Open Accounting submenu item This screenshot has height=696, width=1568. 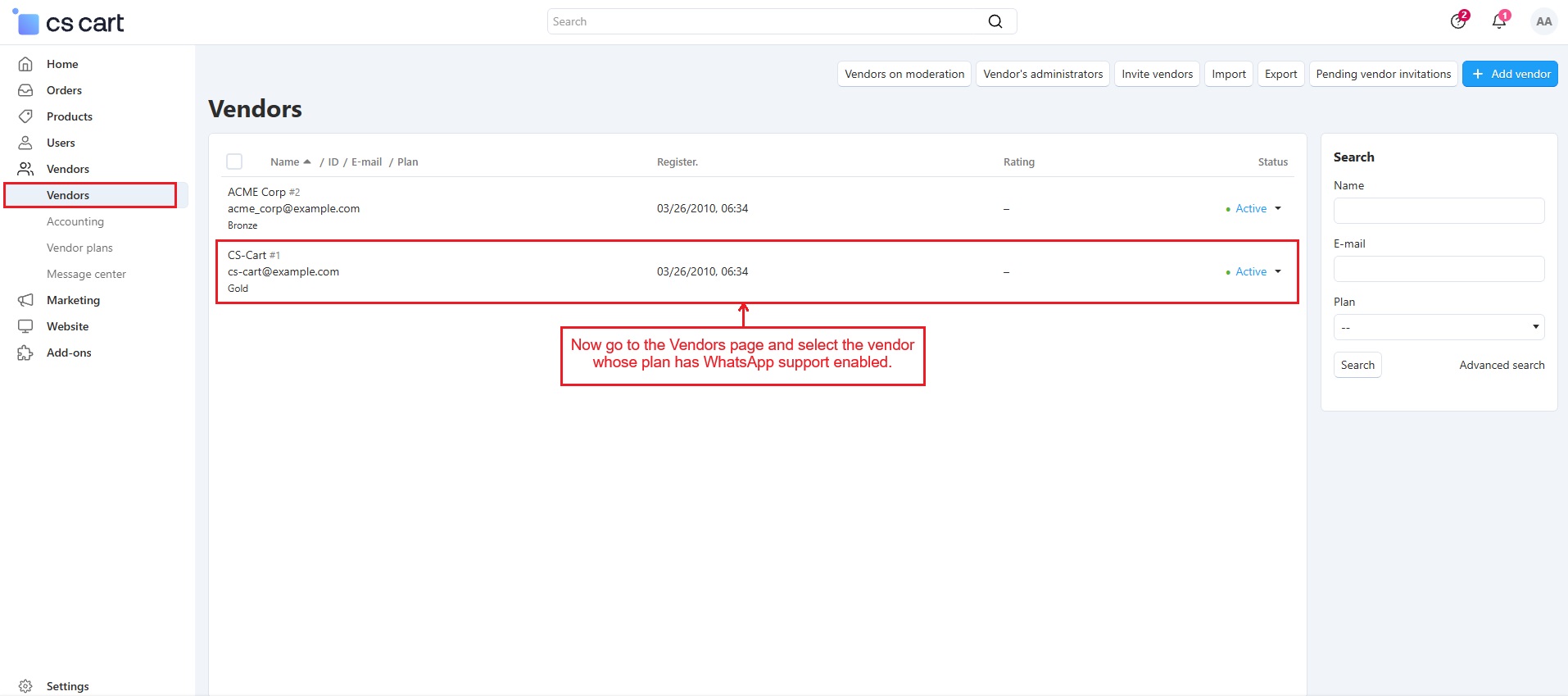click(75, 221)
